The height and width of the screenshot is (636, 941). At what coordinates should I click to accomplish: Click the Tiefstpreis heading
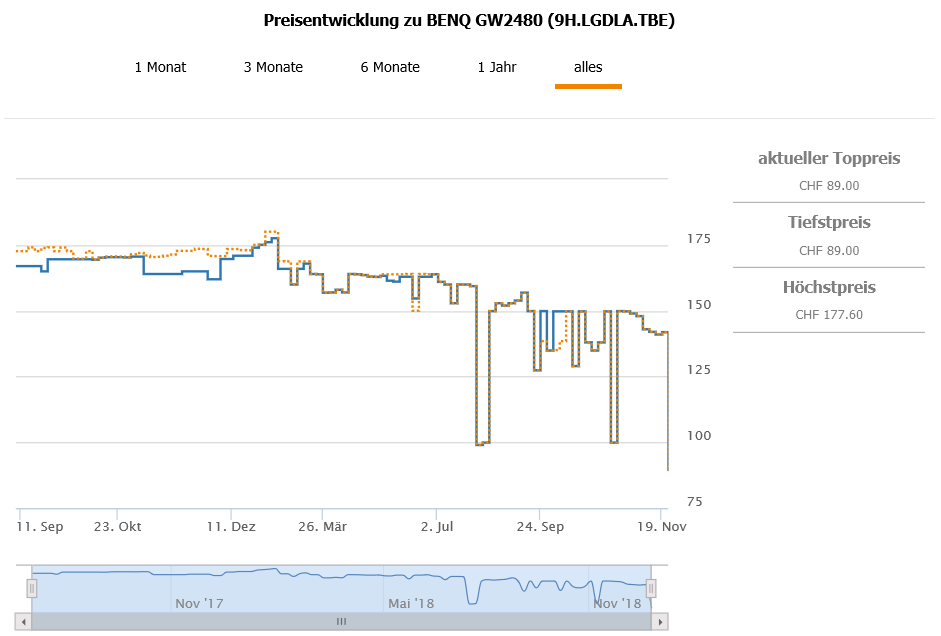[829, 222]
